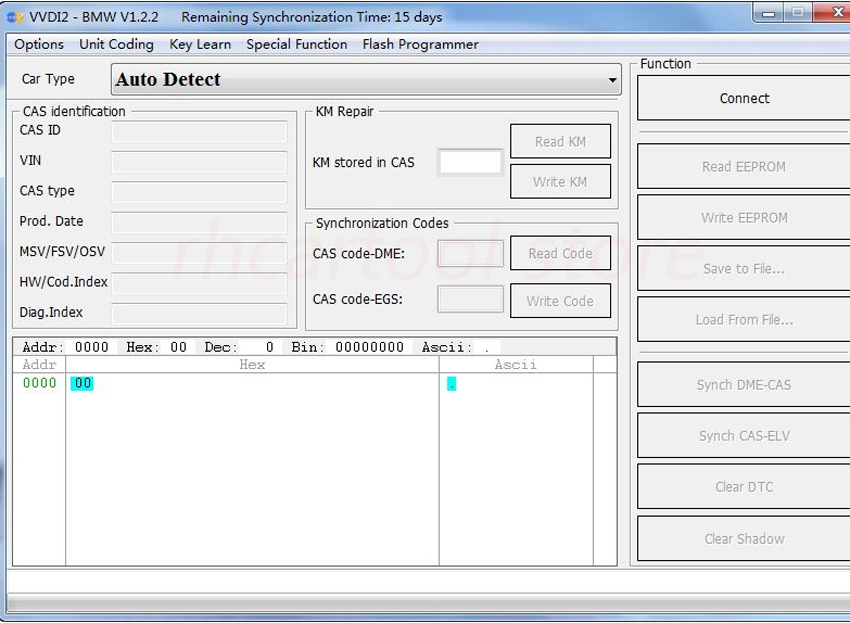Click the Bin value 00000000
Screen dimensions: 850x623
[x=370, y=347]
